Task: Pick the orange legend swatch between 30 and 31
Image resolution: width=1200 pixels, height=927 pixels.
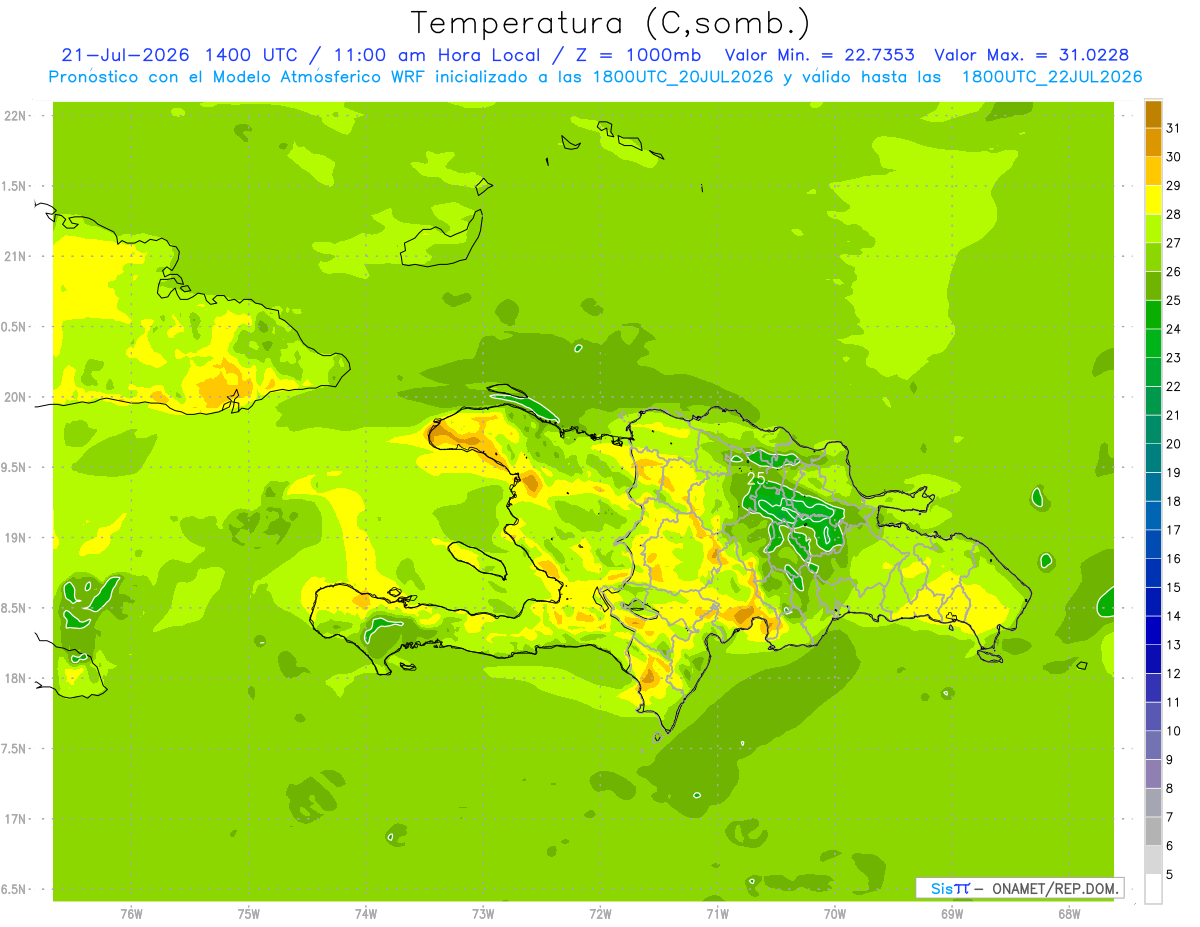Action: [1153, 143]
